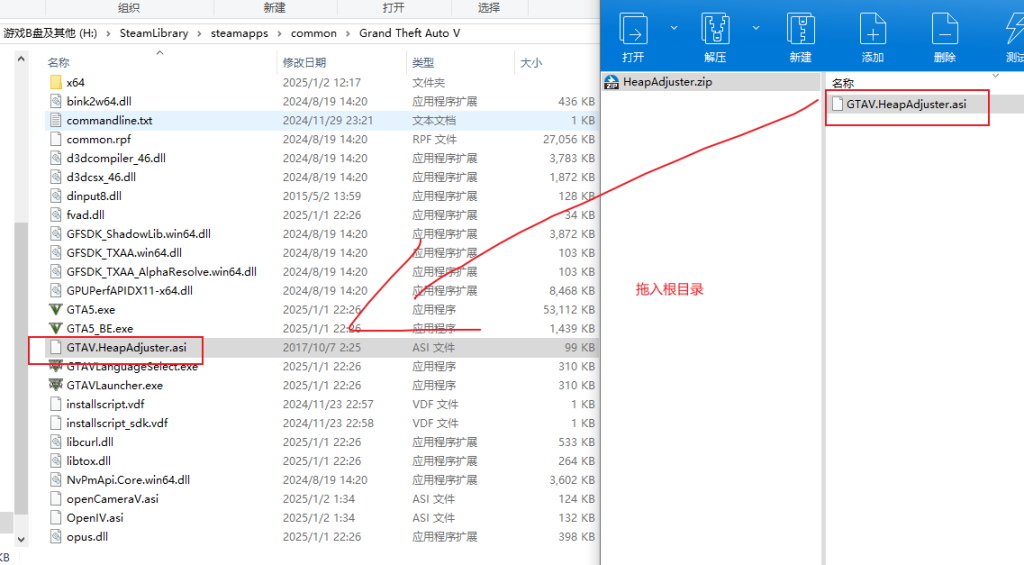Select GPUPerfAPIDX11-x64.dll file name
The image size is (1024, 565).
point(129,291)
